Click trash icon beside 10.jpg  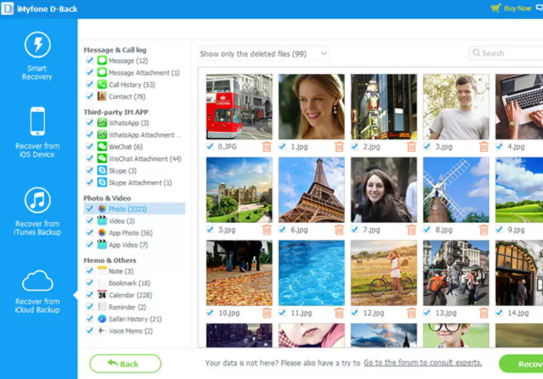pos(267,313)
